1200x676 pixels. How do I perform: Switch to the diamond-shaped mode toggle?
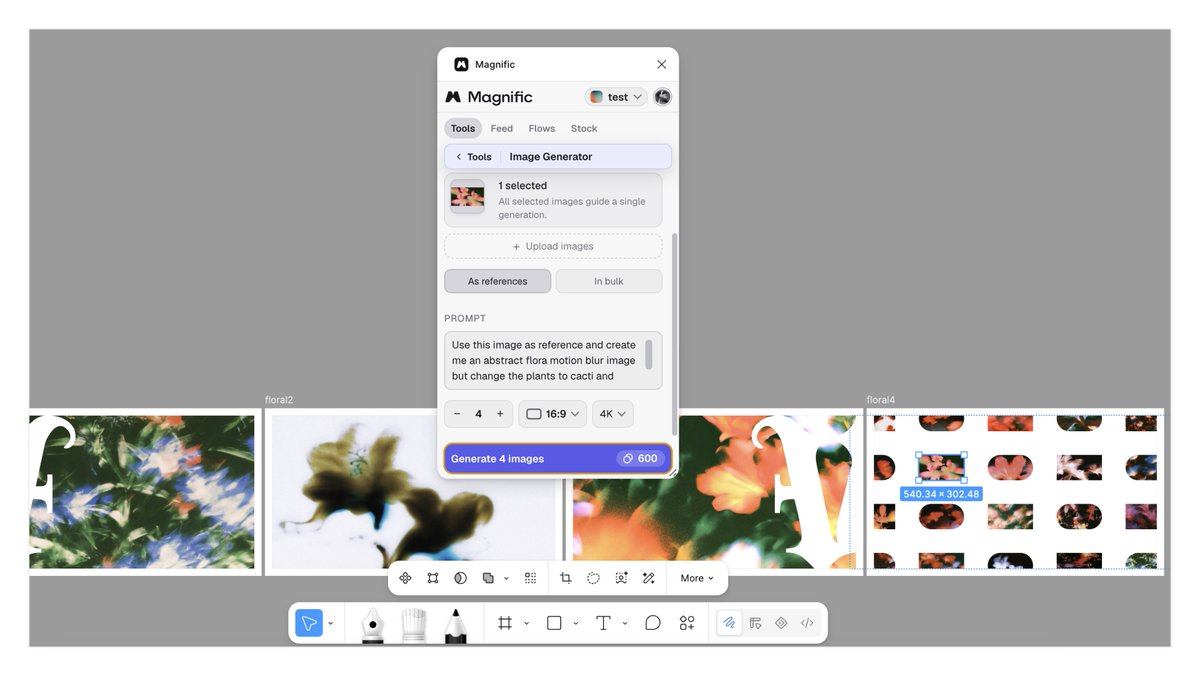(x=781, y=623)
